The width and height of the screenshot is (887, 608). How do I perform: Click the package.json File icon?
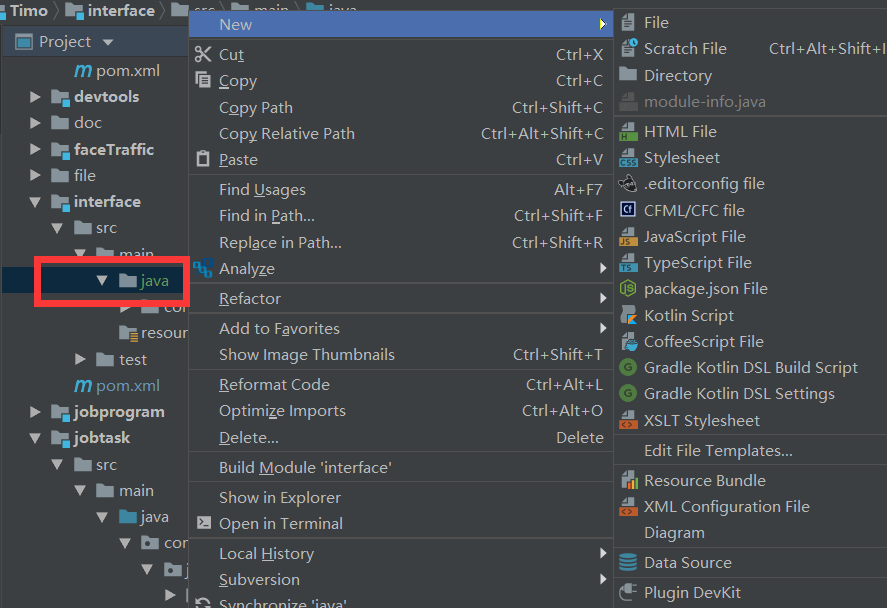point(628,288)
